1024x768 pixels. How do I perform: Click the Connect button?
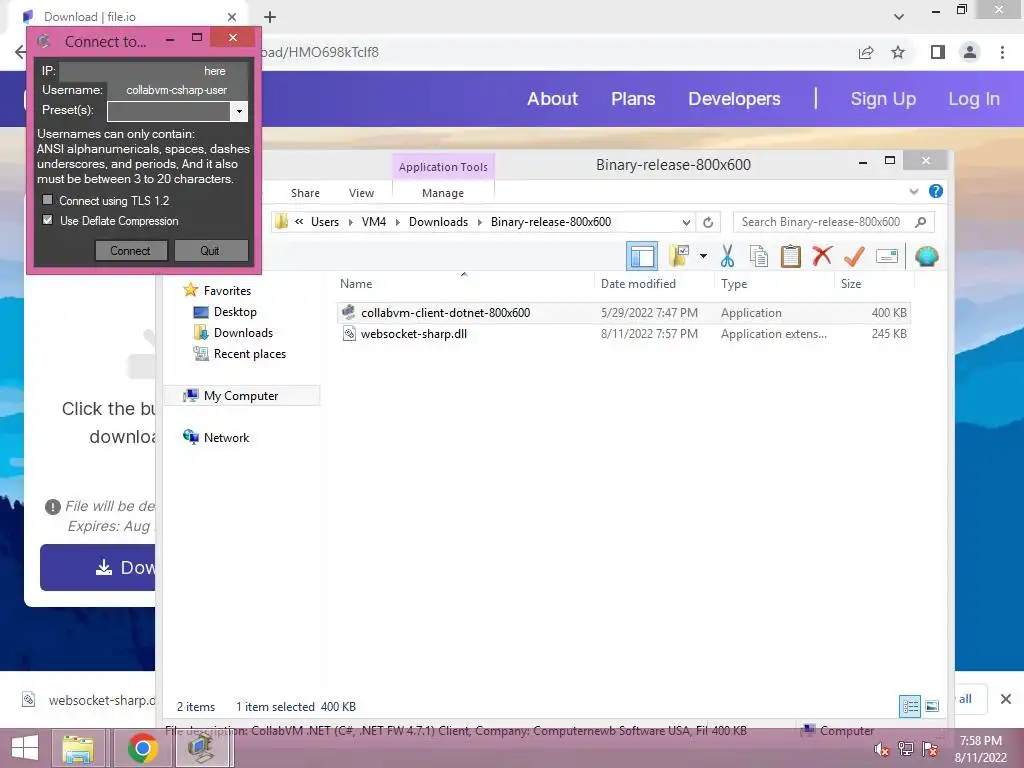point(131,251)
